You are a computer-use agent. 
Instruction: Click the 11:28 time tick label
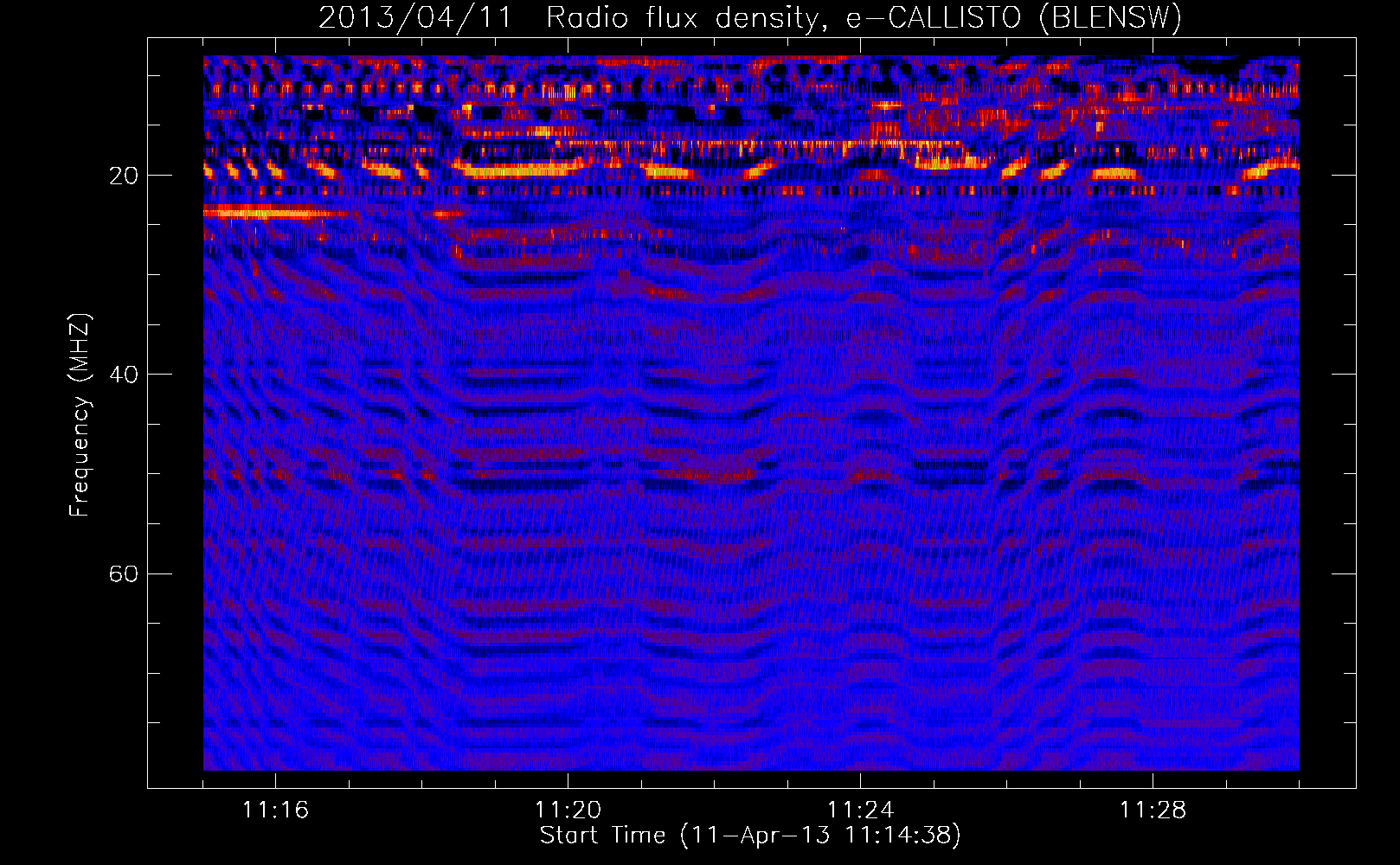pos(1153,811)
